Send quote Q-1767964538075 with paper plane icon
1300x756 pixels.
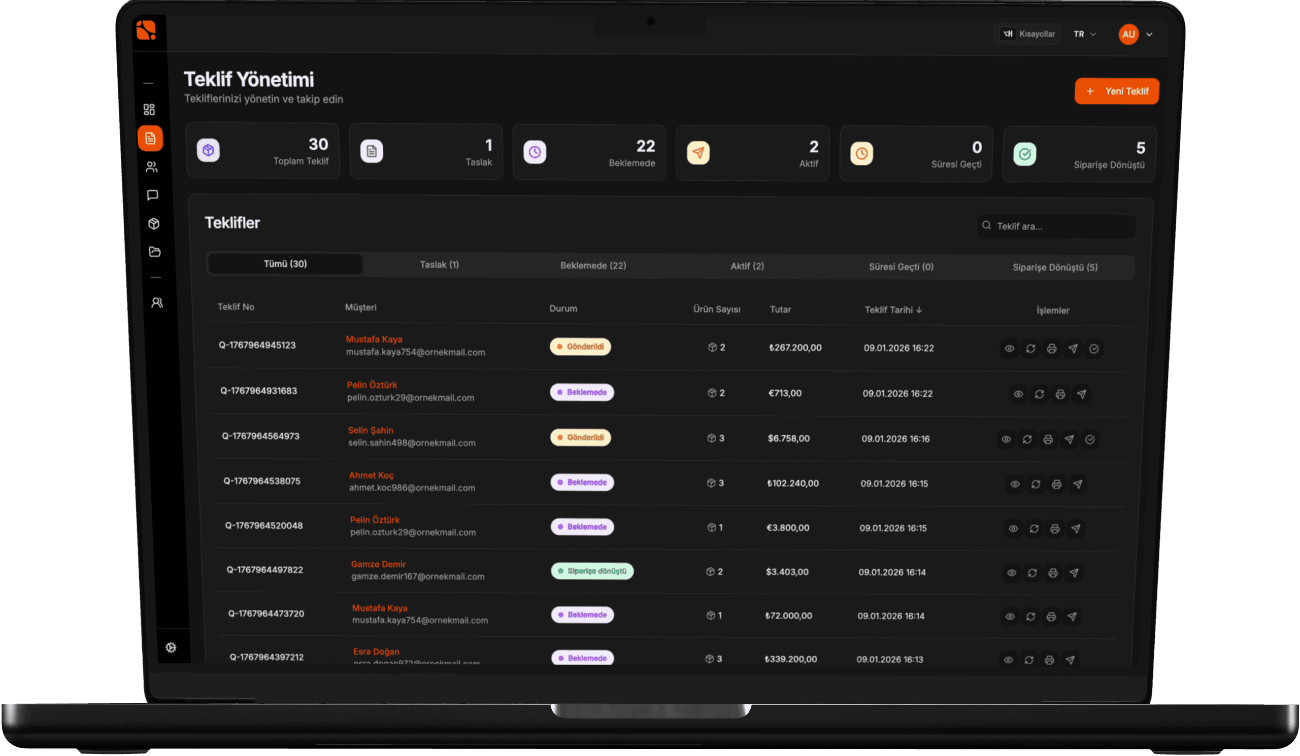tap(1077, 484)
